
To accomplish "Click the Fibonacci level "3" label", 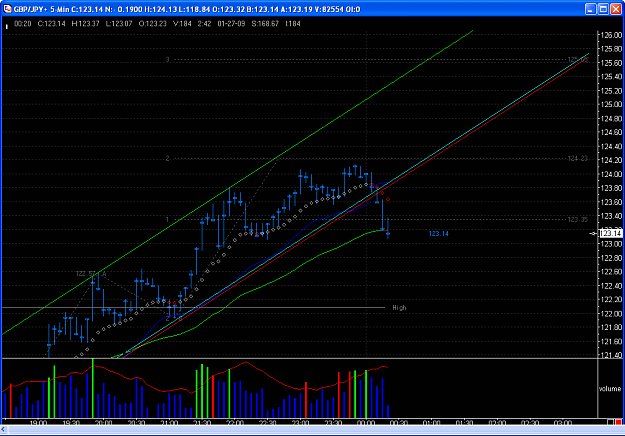I will (x=167, y=60).
